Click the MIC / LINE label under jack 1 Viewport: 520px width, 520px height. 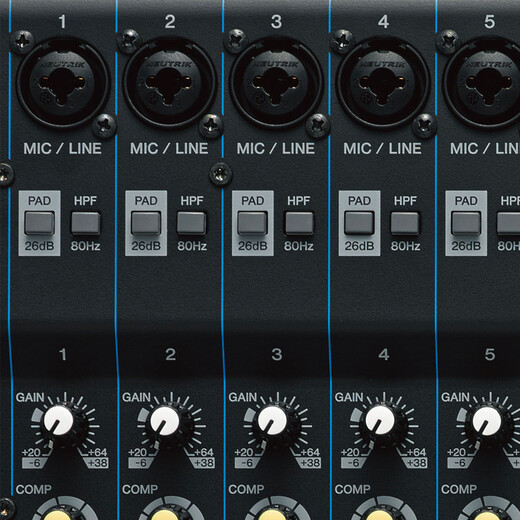[x=62, y=149]
